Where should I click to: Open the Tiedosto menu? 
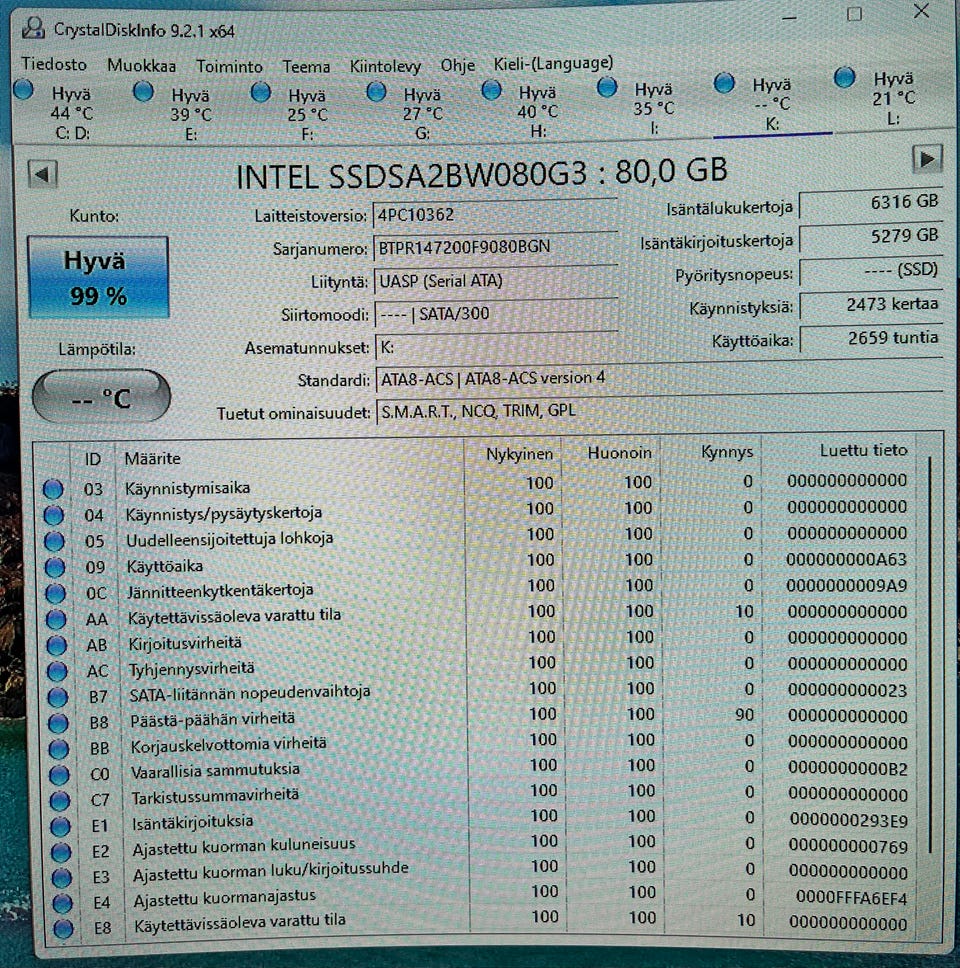(x=54, y=64)
